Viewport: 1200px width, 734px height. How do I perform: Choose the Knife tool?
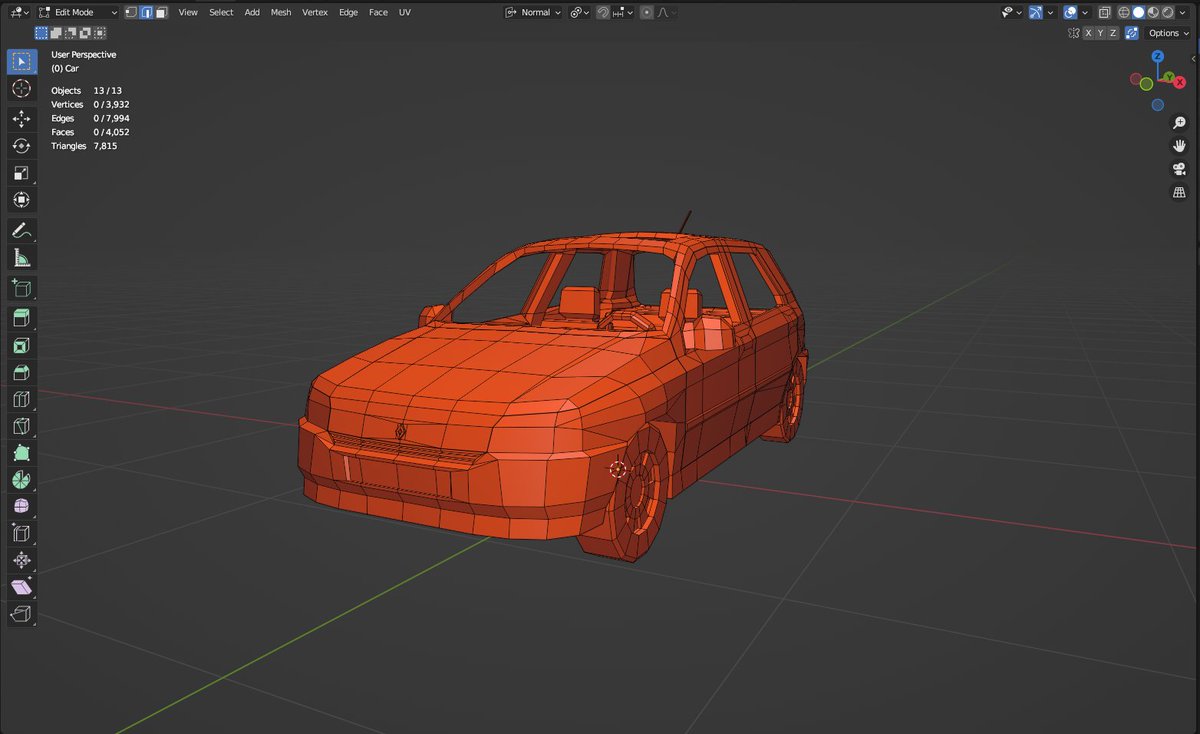(x=21, y=426)
